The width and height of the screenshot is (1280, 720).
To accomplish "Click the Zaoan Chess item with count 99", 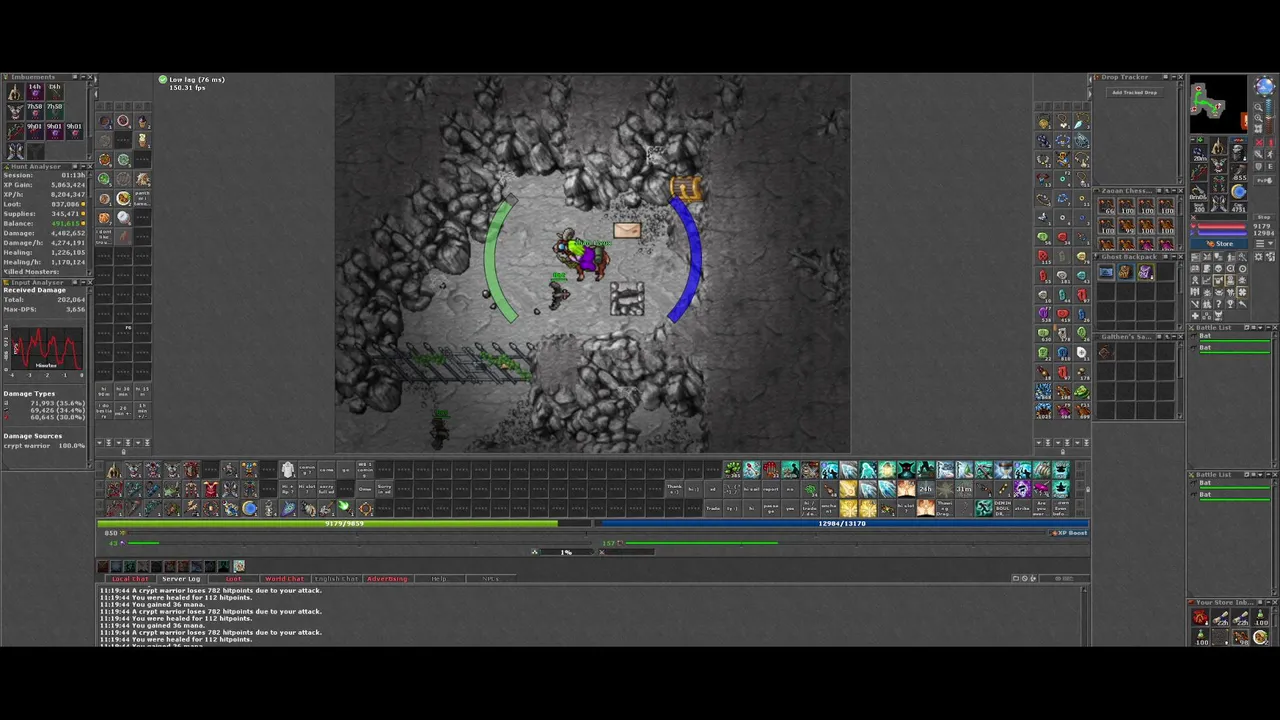I will click(x=1126, y=226).
